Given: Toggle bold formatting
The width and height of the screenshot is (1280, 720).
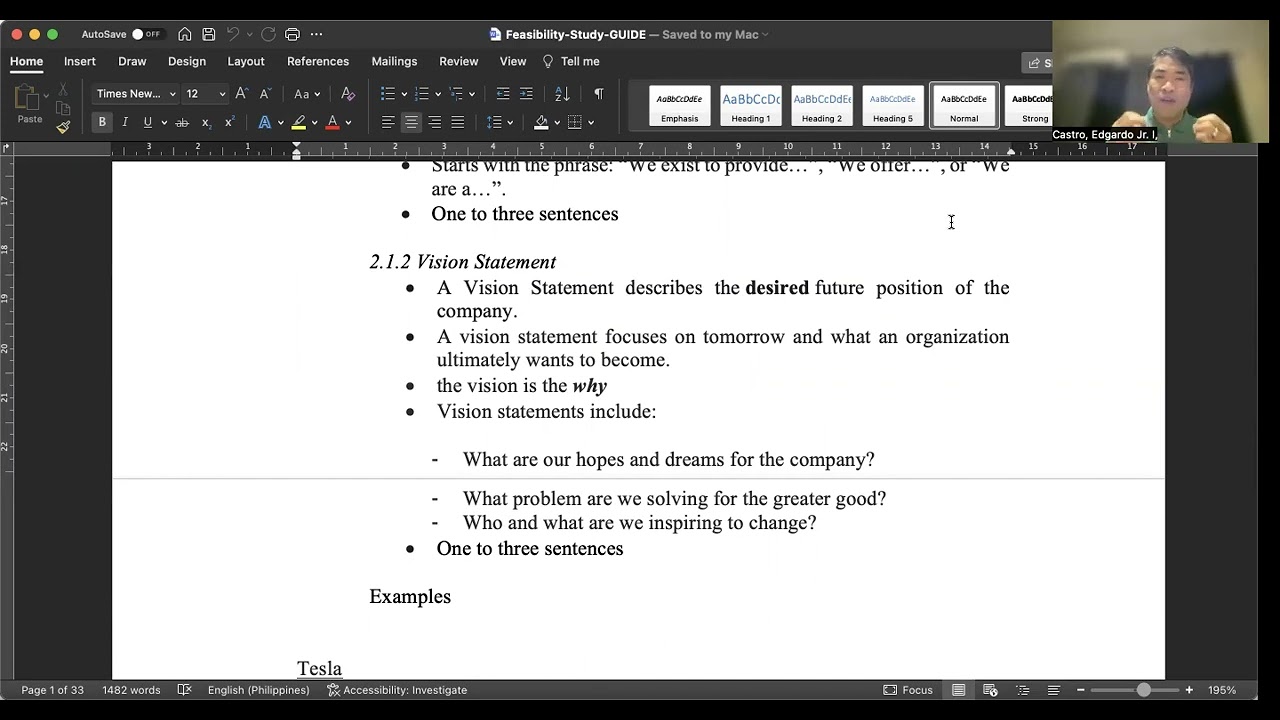Looking at the screenshot, I should click(x=102, y=122).
